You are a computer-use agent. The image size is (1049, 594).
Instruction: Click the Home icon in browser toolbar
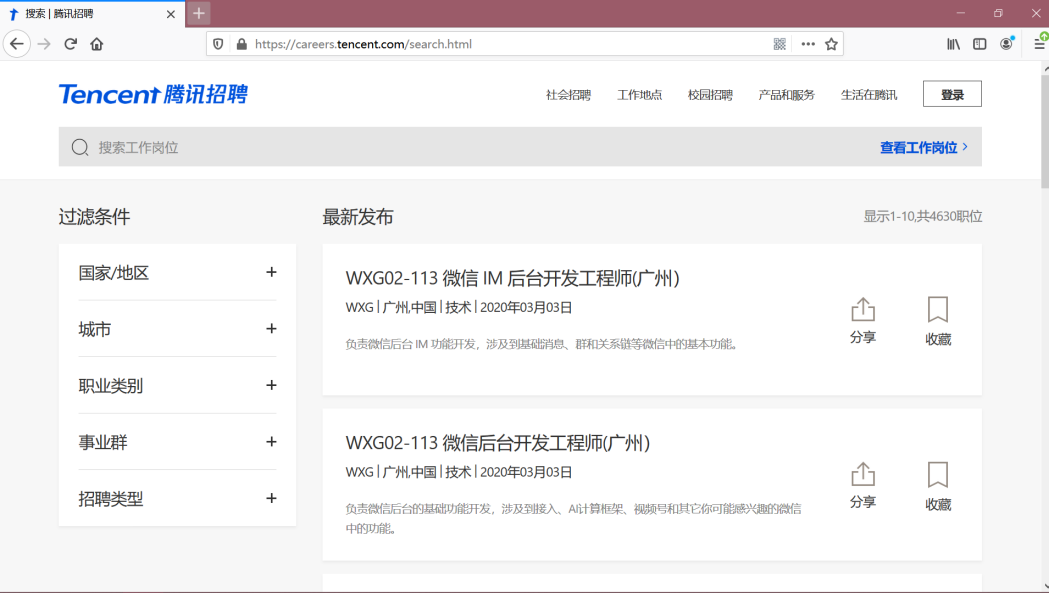pos(95,43)
